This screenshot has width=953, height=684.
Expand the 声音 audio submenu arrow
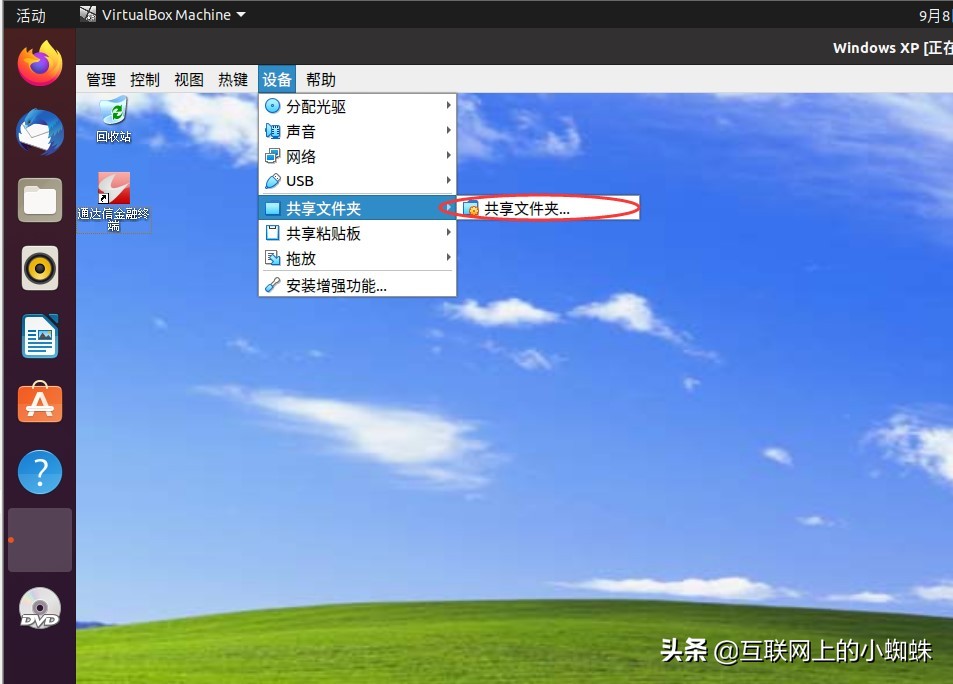click(x=449, y=131)
